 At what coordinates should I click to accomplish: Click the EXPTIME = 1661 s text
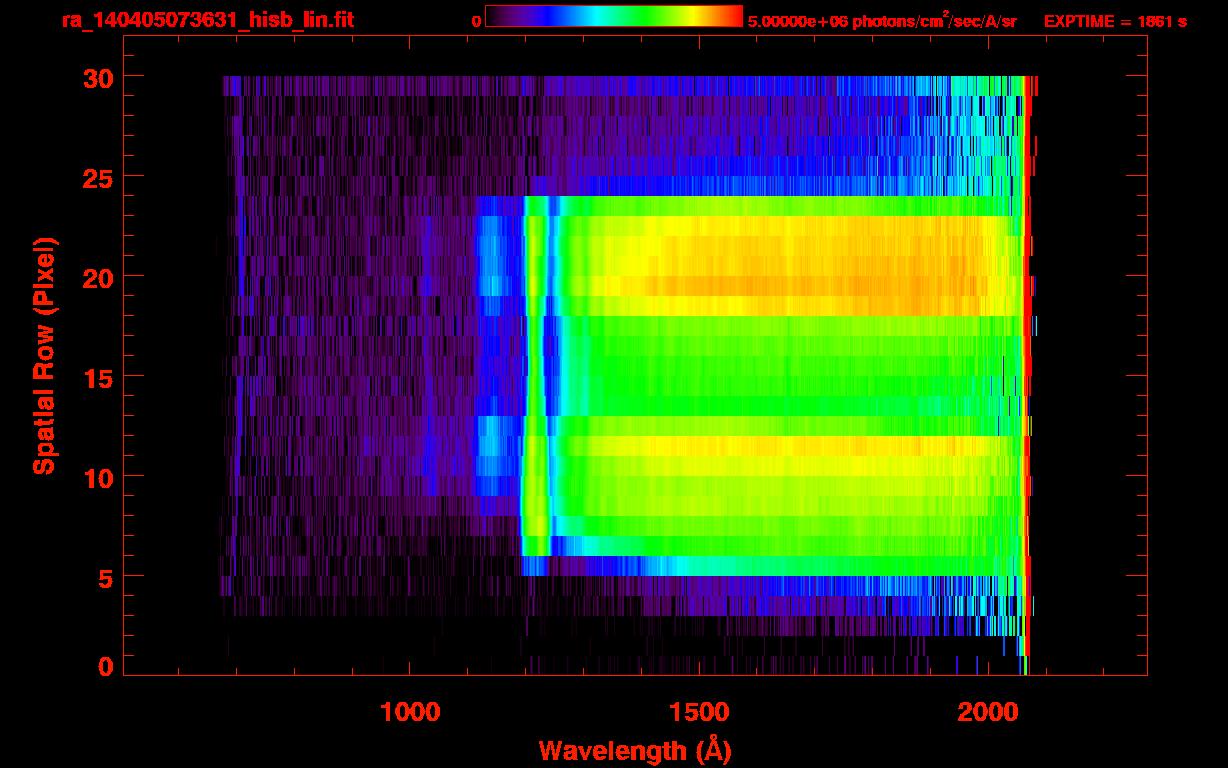tap(1115, 21)
